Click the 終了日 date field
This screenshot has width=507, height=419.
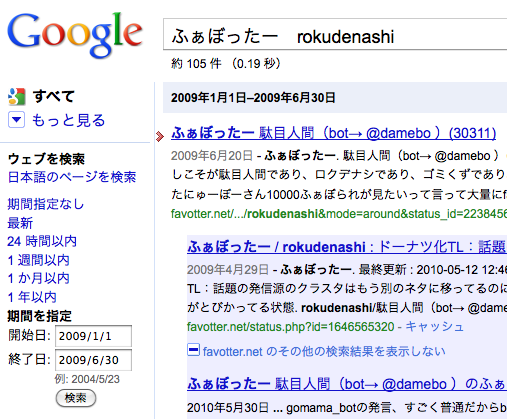click(93, 360)
